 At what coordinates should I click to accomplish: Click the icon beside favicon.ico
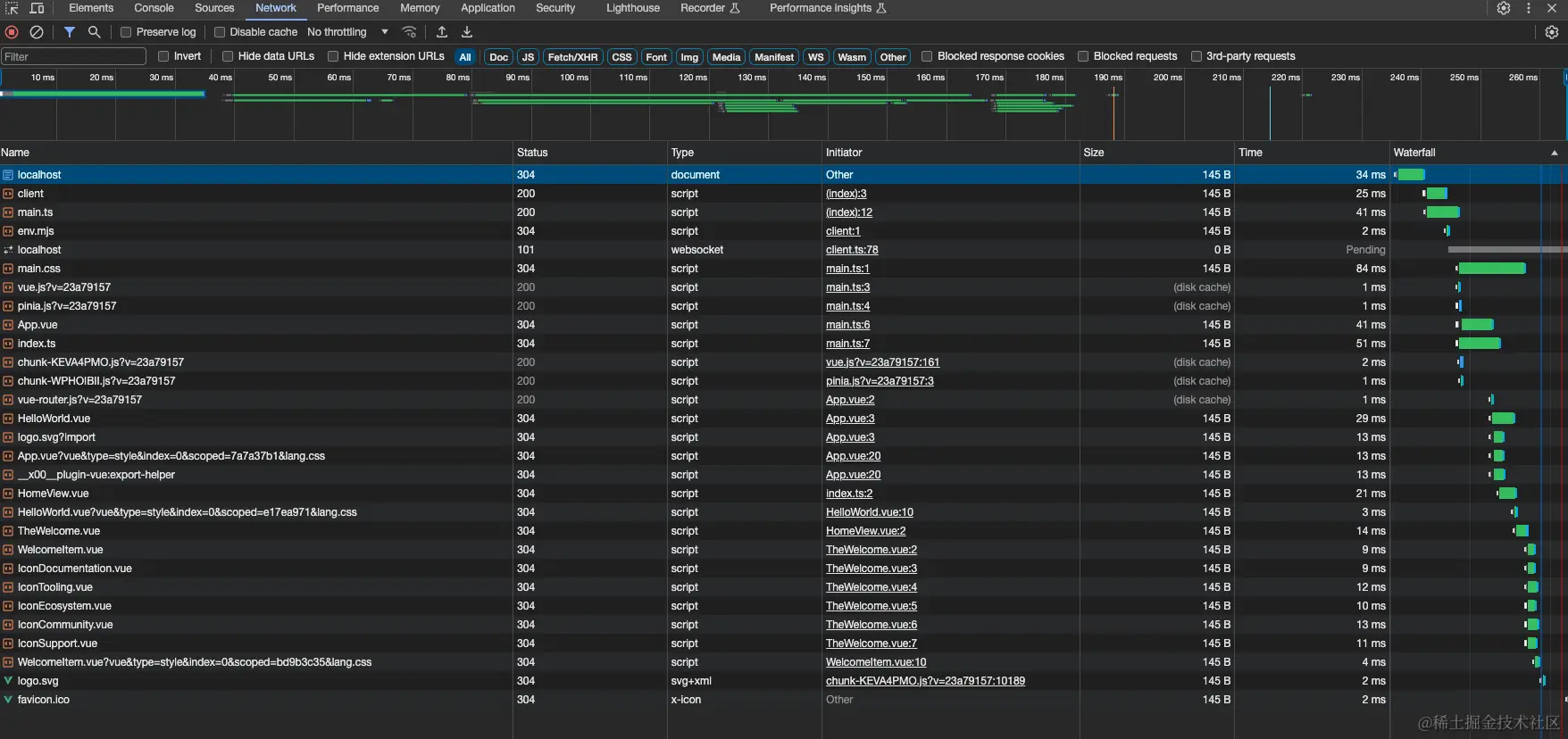click(x=8, y=700)
